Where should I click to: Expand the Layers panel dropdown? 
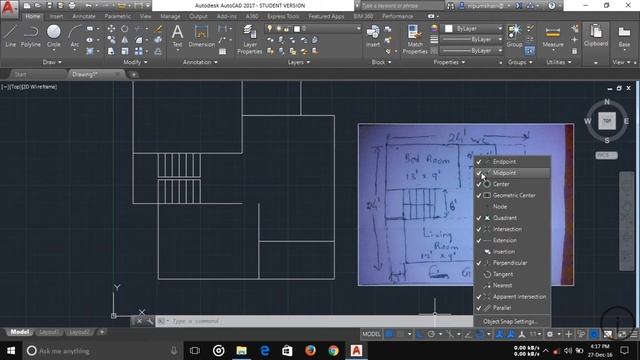pyautogui.click(x=298, y=62)
